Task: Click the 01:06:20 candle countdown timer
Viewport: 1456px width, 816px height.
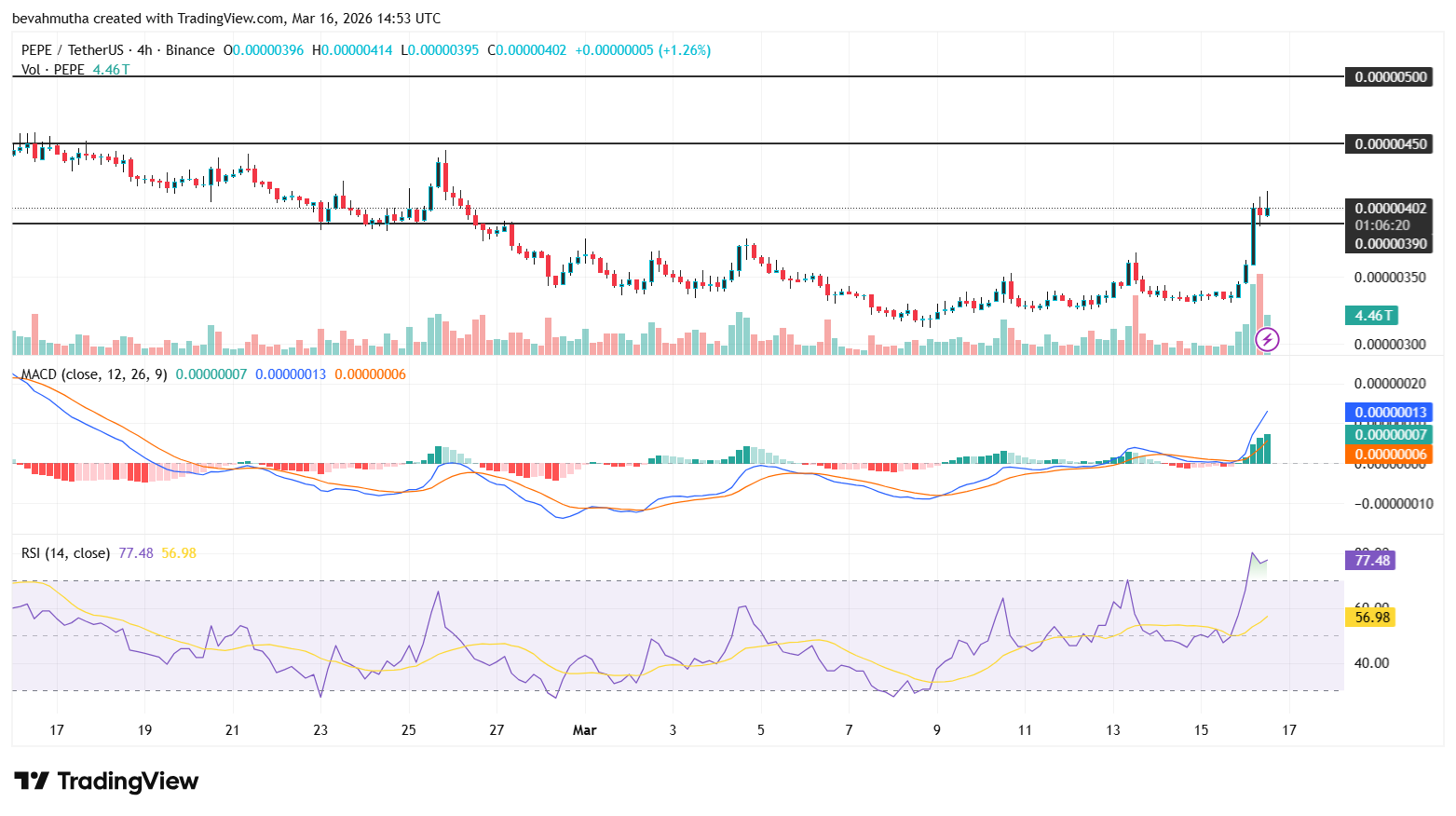Action: [x=1381, y=224]
